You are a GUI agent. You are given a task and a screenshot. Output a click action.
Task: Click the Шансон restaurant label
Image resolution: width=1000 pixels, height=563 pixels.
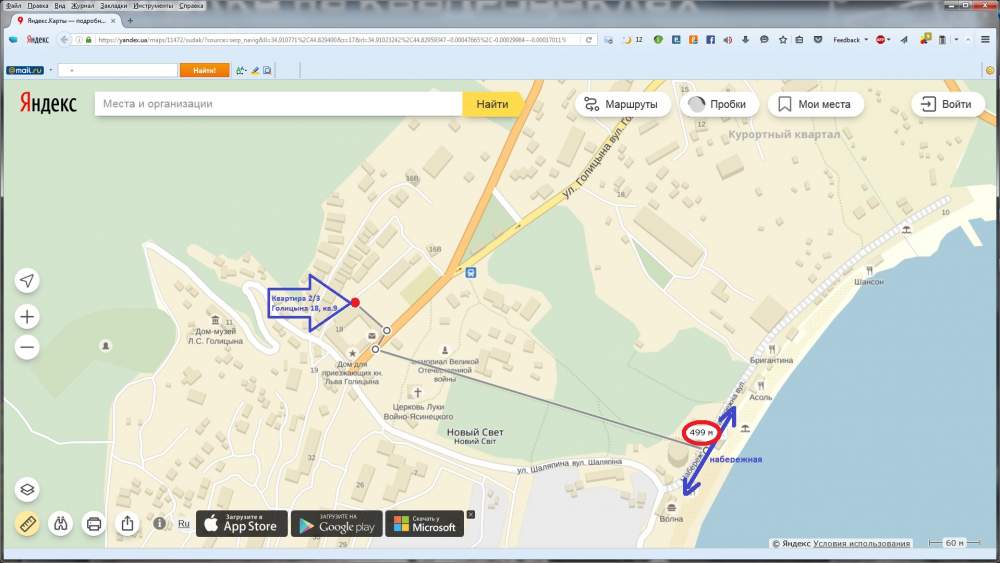(869, 282)
